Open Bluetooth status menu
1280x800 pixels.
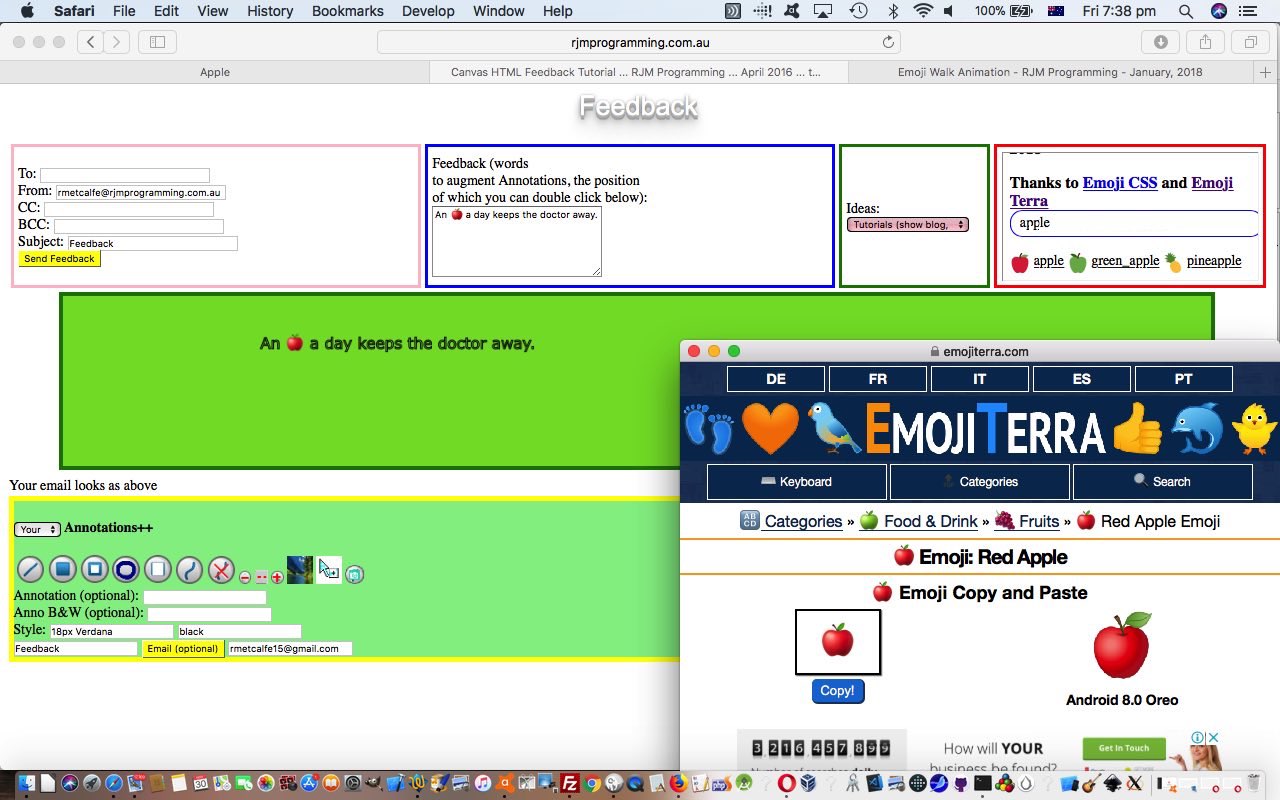click(x=893, y=11)
